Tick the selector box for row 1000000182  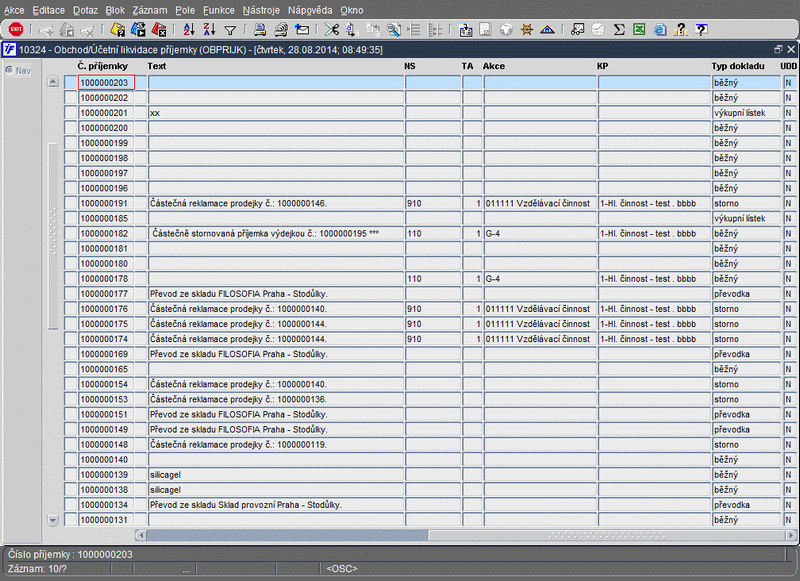click(70, 233)
